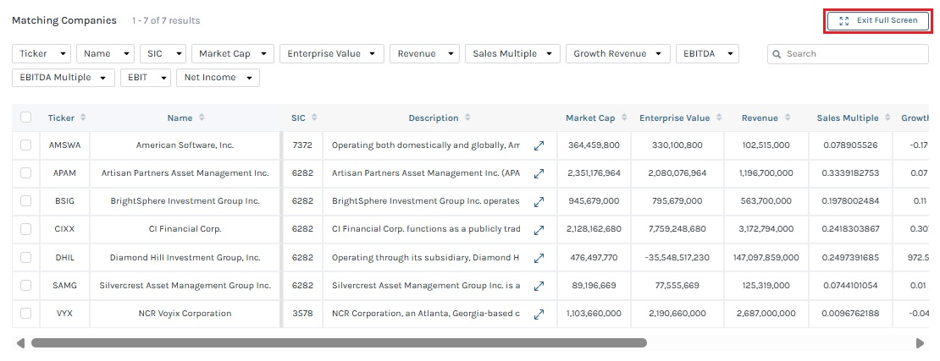
Task: Click into the Search field
Action: [848, 53]
